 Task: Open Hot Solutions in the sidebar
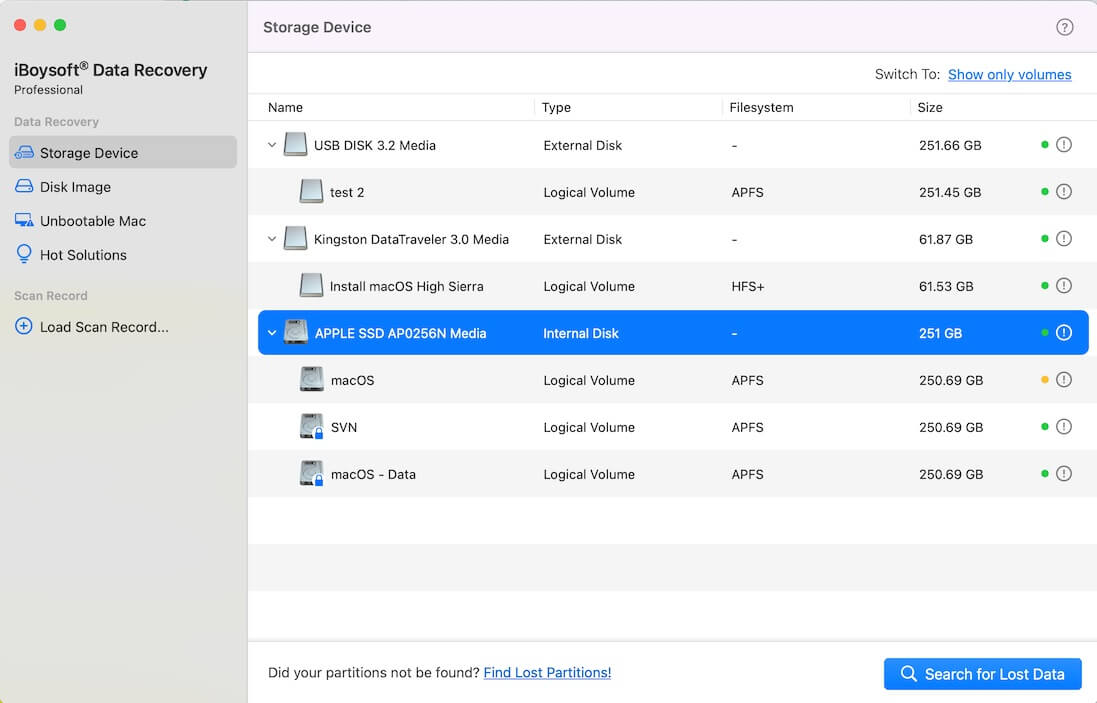pos(83,255)
